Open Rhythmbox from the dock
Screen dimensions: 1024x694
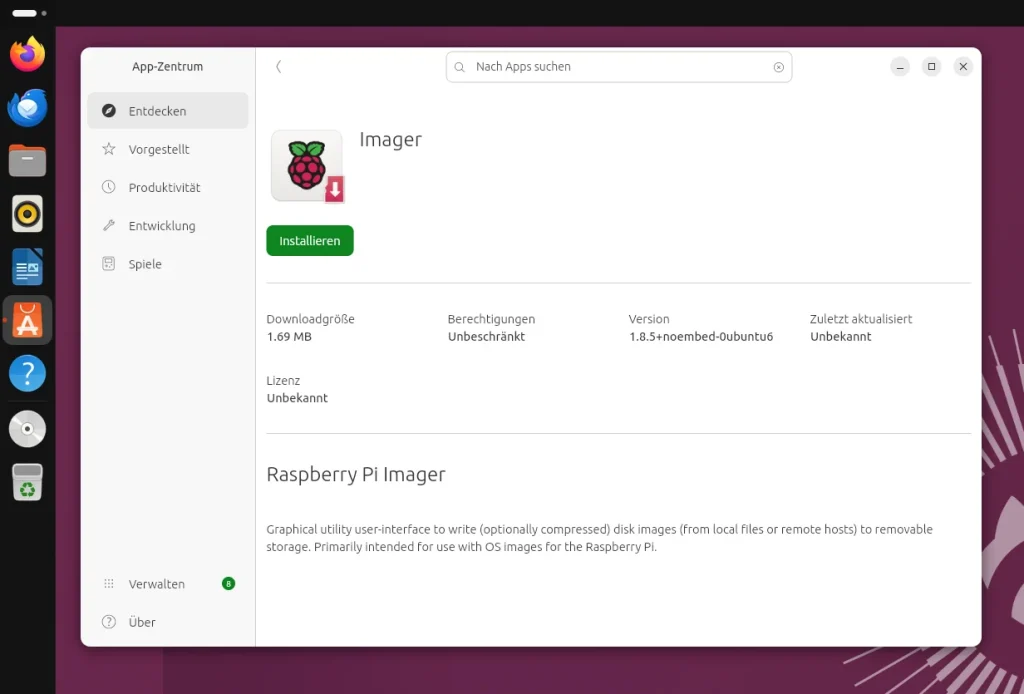(x=27, y=213)
